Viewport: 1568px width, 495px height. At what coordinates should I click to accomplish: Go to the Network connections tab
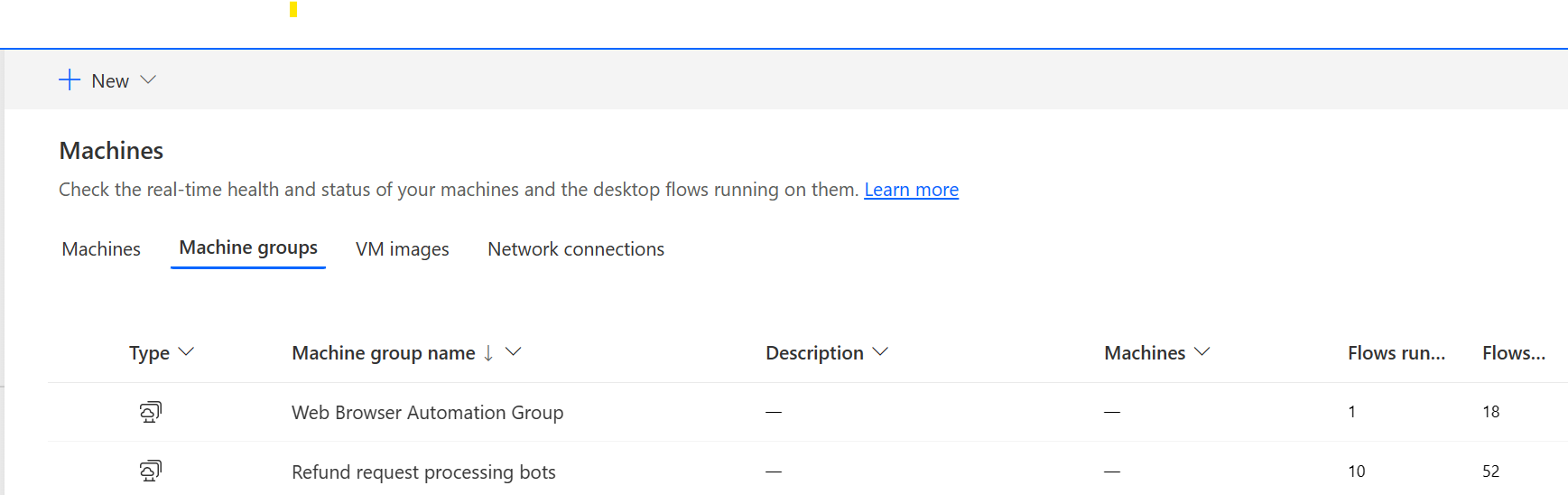(576, 249)
